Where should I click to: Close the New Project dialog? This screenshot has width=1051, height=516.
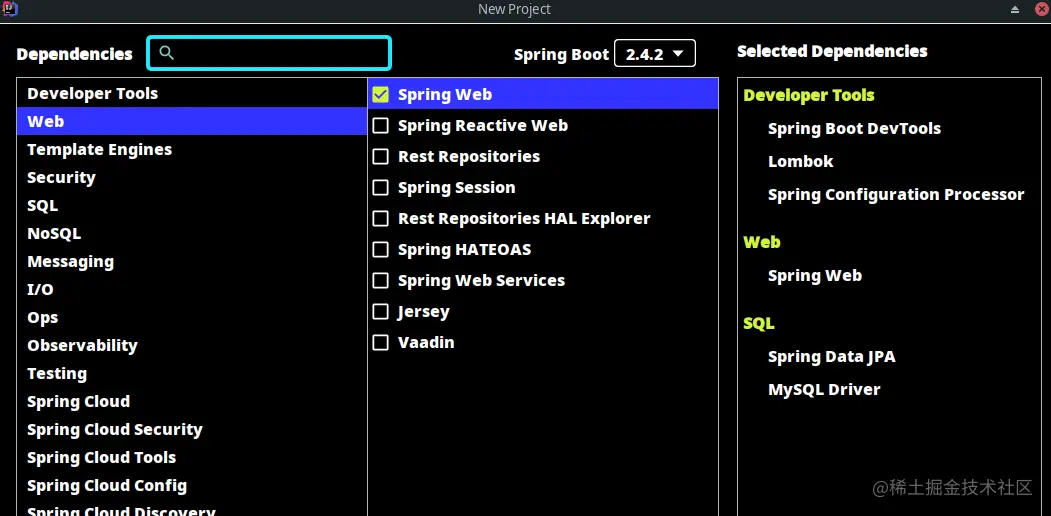pyautogui.click(x=1042, y=9)
